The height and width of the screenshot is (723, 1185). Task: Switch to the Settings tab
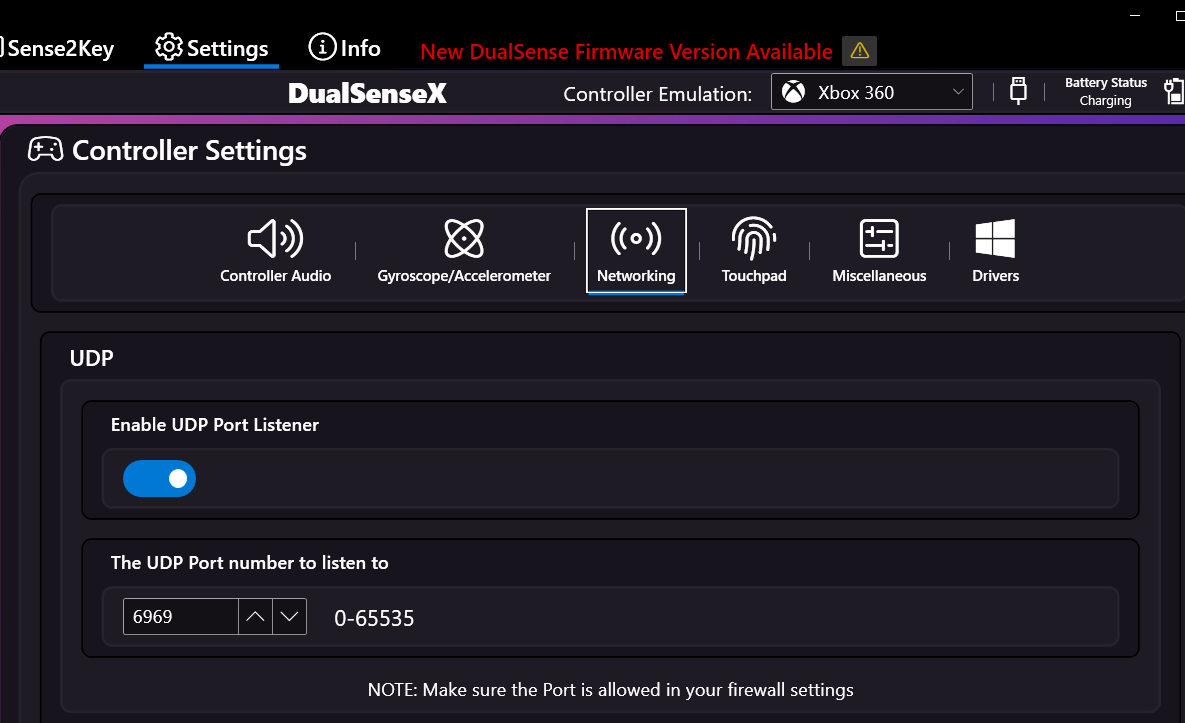212,48
